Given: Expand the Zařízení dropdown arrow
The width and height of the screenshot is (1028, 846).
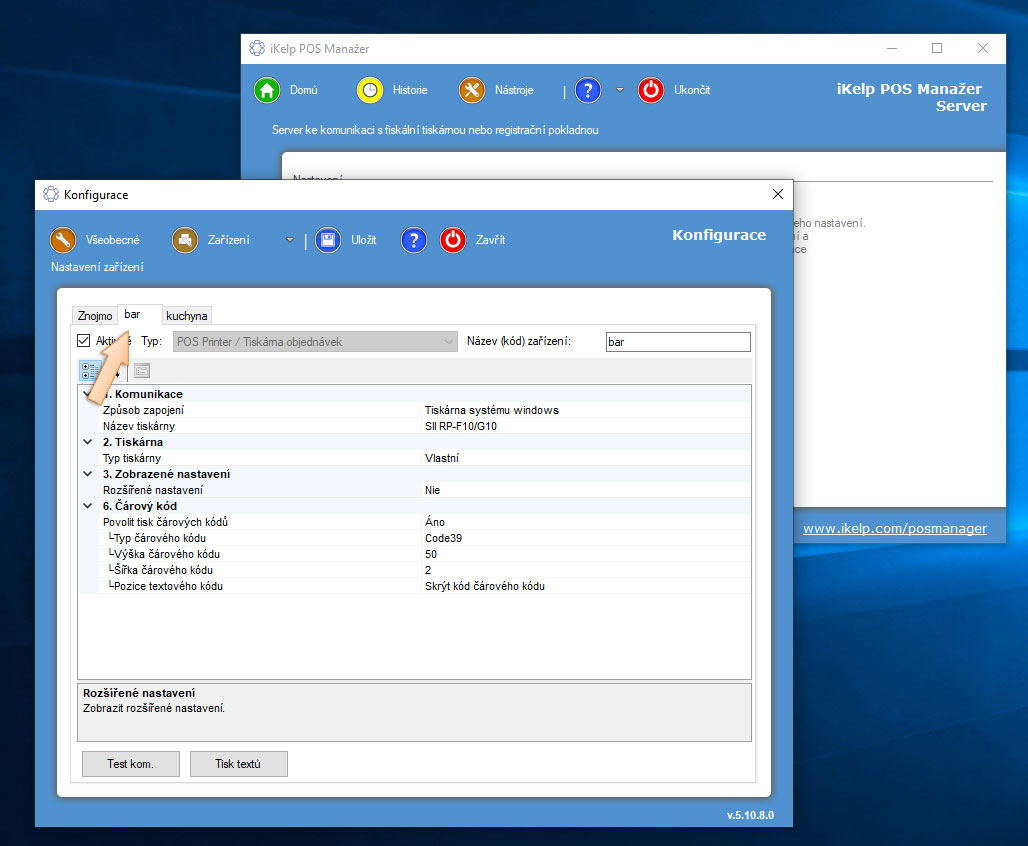Looking at the screenshot, I should pos(290,240).
